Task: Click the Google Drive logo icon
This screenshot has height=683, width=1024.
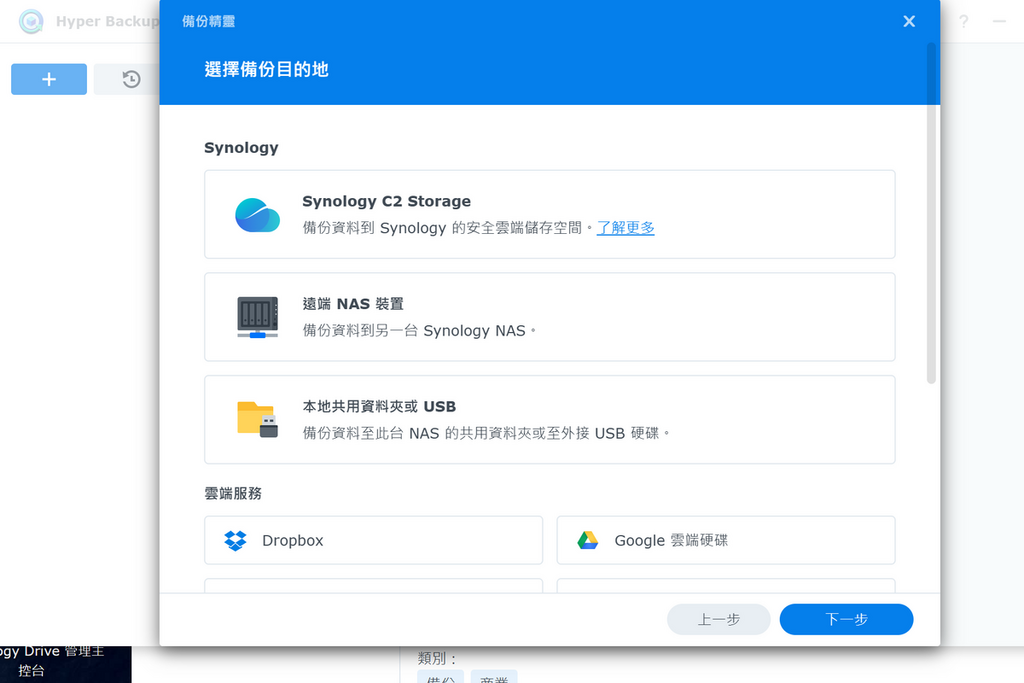Action: tap(588, 541)
